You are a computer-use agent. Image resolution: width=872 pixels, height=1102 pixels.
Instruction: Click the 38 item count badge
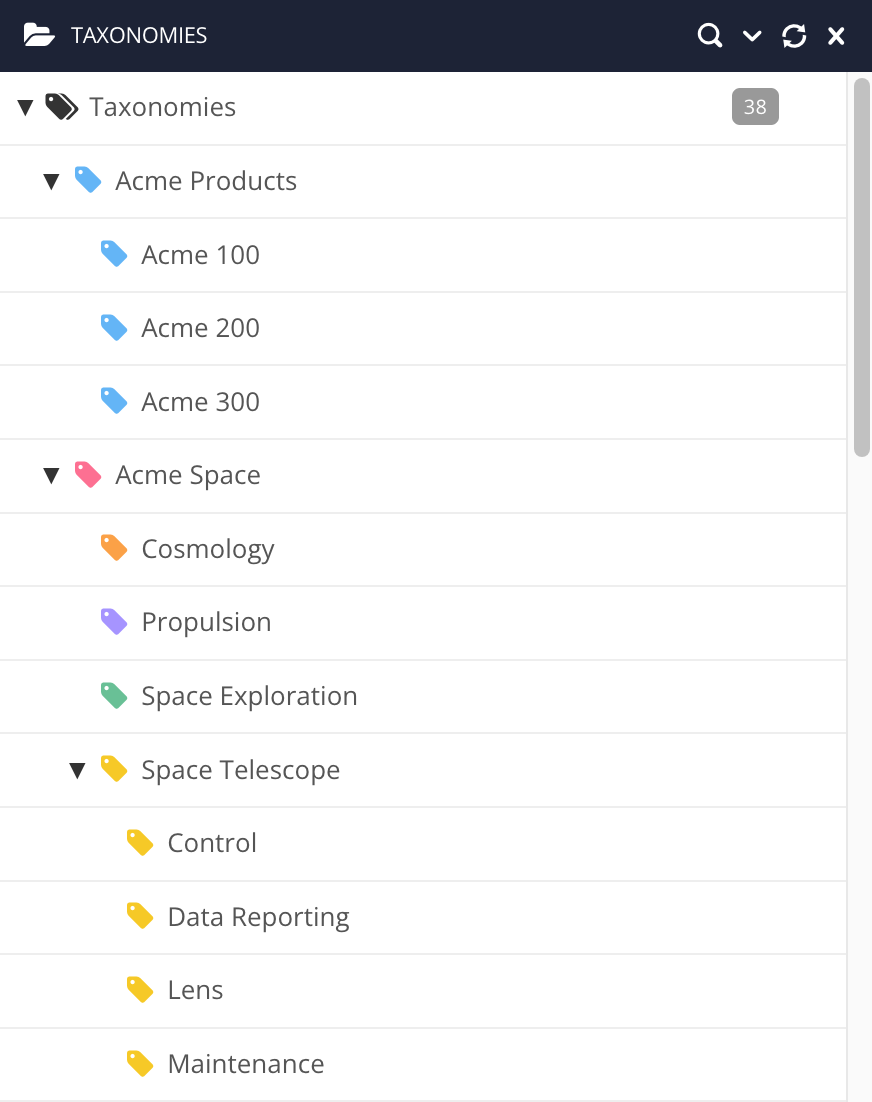point(755,106)
